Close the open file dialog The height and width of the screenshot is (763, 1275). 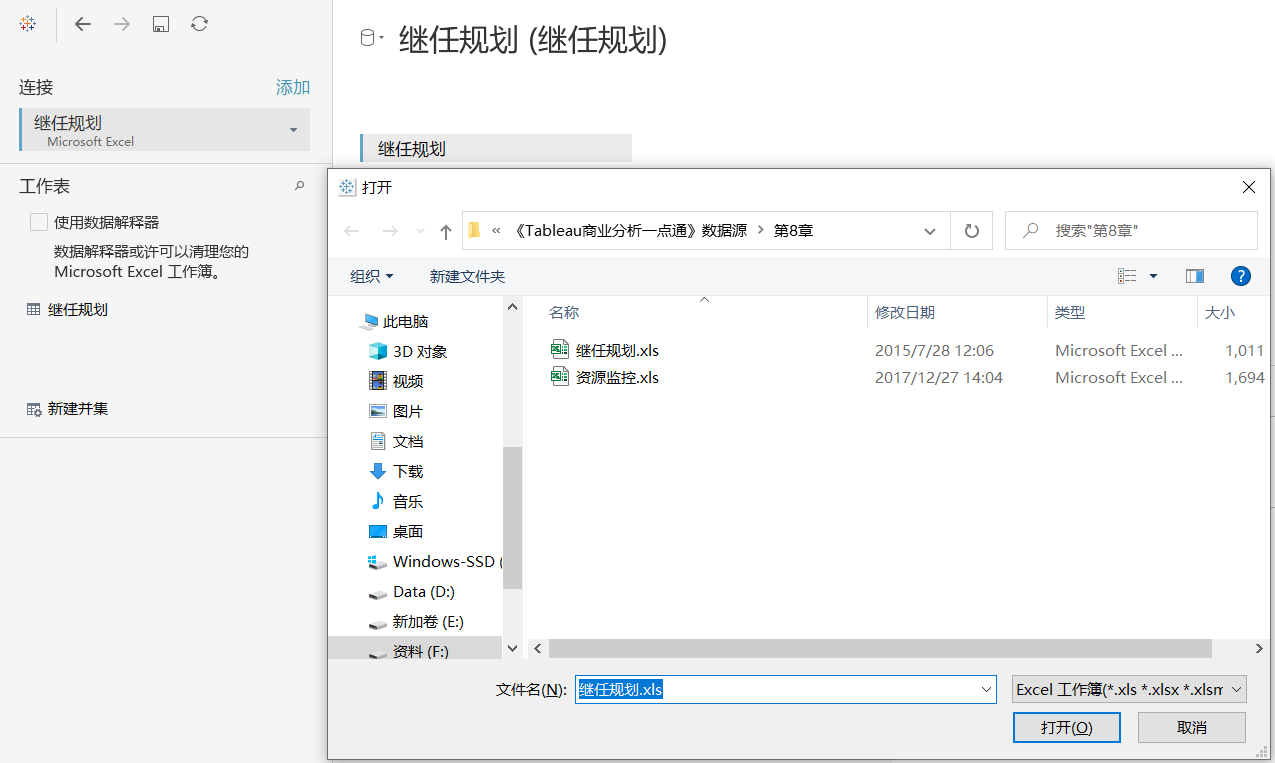click(x=1249, y=187)
